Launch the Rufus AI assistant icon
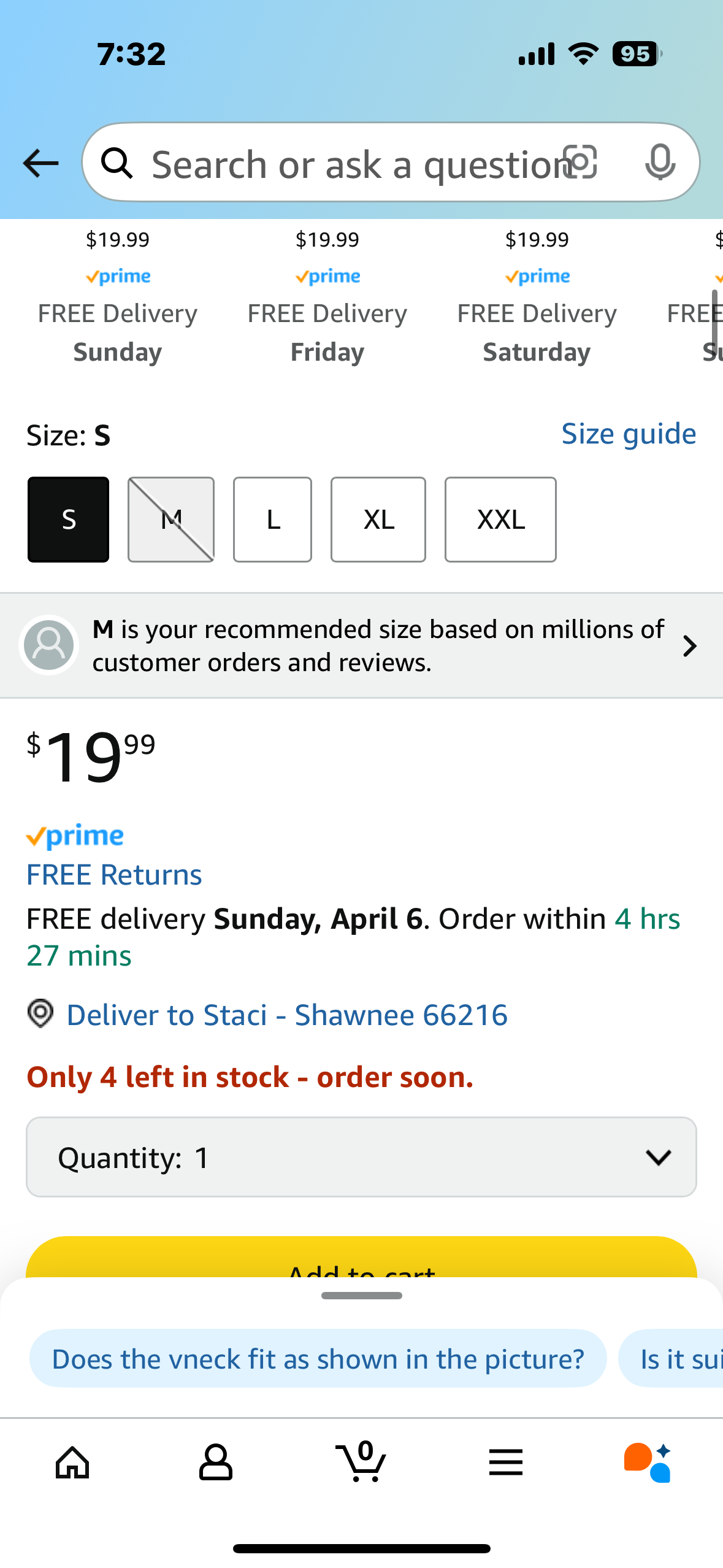Image resolution: width=723 pixels, height=1568 pixels. [648, 1462]
